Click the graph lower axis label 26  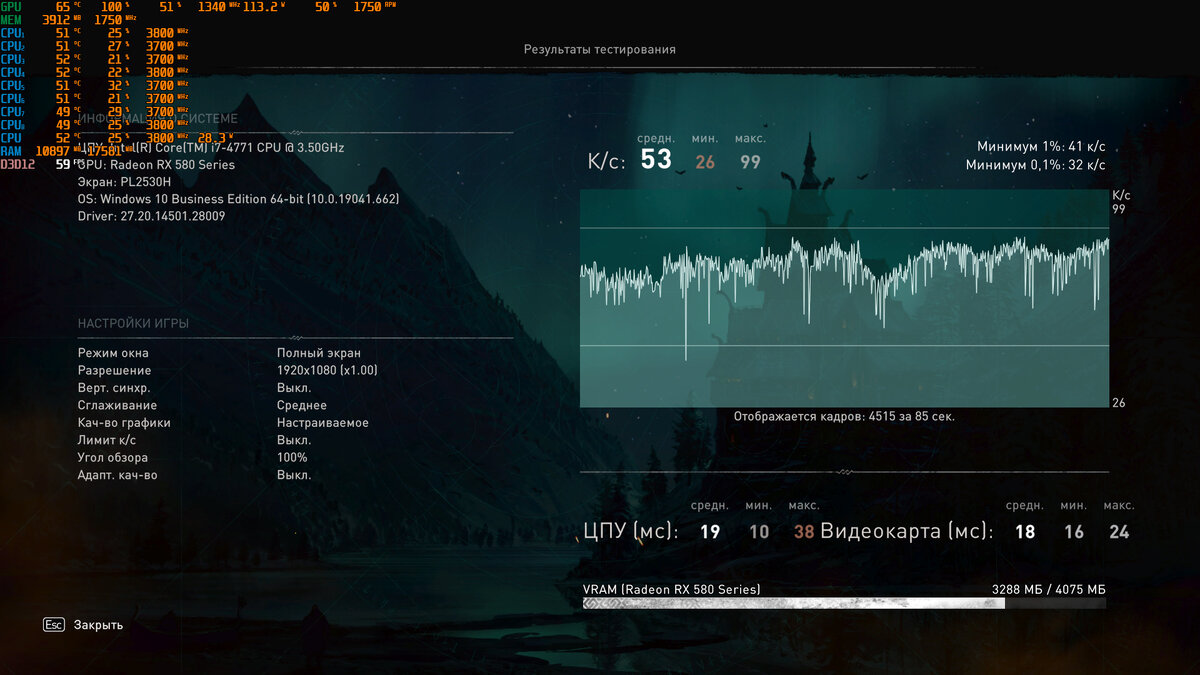(1119, 402)
